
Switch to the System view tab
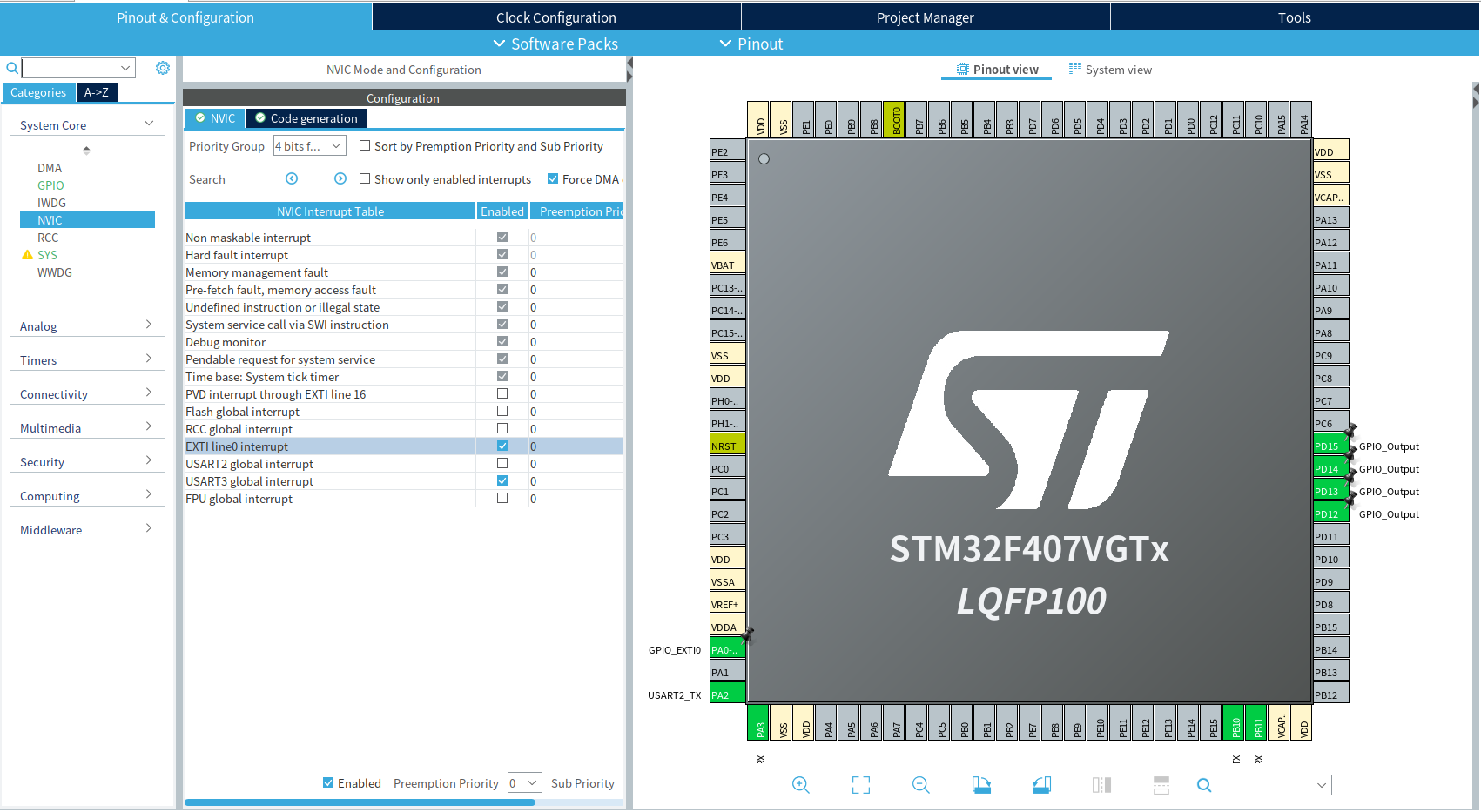click(1110, 70)
